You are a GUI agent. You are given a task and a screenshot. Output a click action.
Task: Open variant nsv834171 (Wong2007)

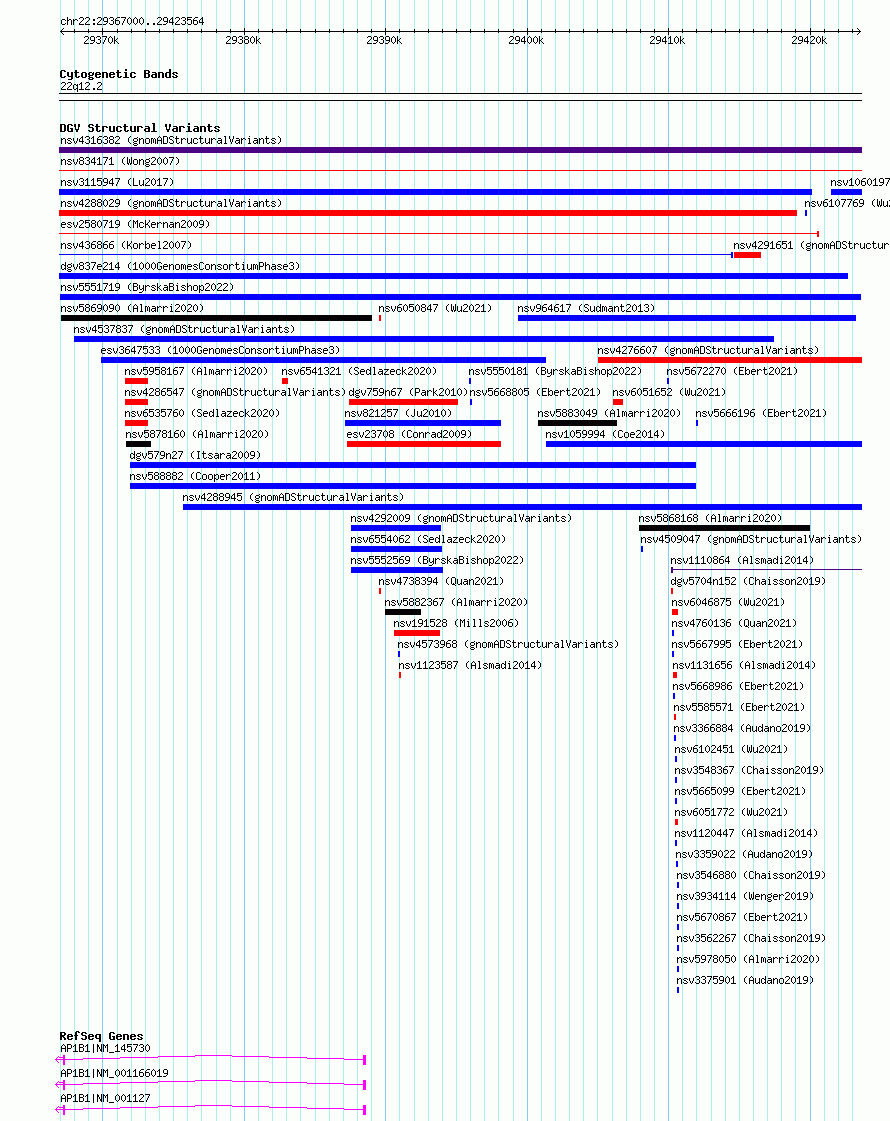(x=120, y=162)
